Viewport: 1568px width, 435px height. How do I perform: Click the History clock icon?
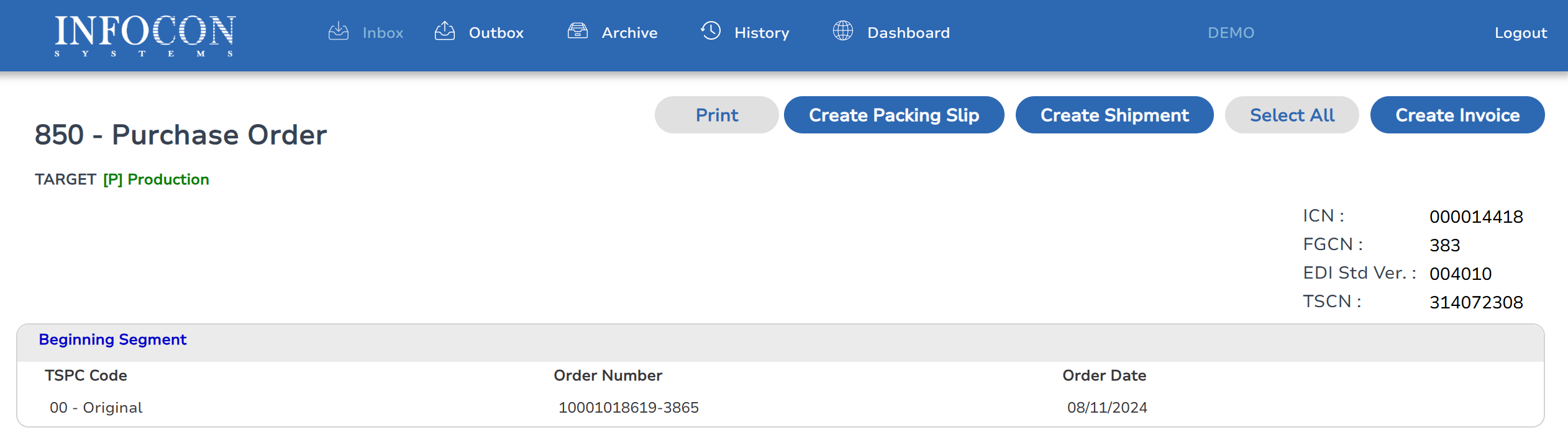click(711, 31)
